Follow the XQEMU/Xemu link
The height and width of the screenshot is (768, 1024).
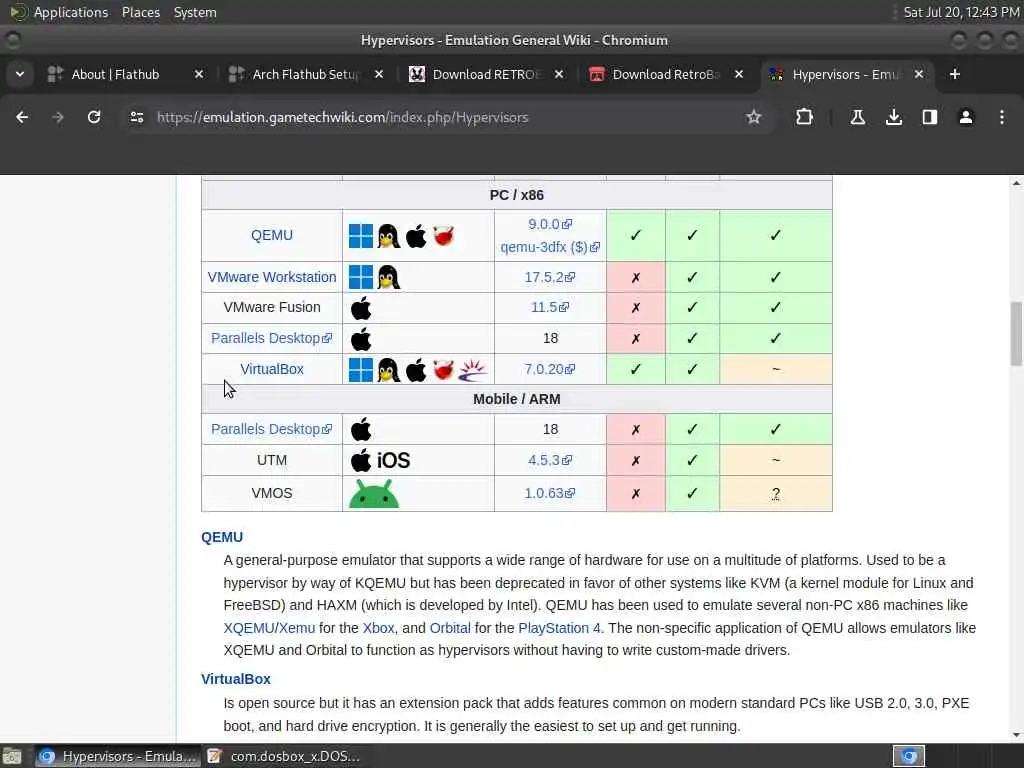(x=269, y=628)
